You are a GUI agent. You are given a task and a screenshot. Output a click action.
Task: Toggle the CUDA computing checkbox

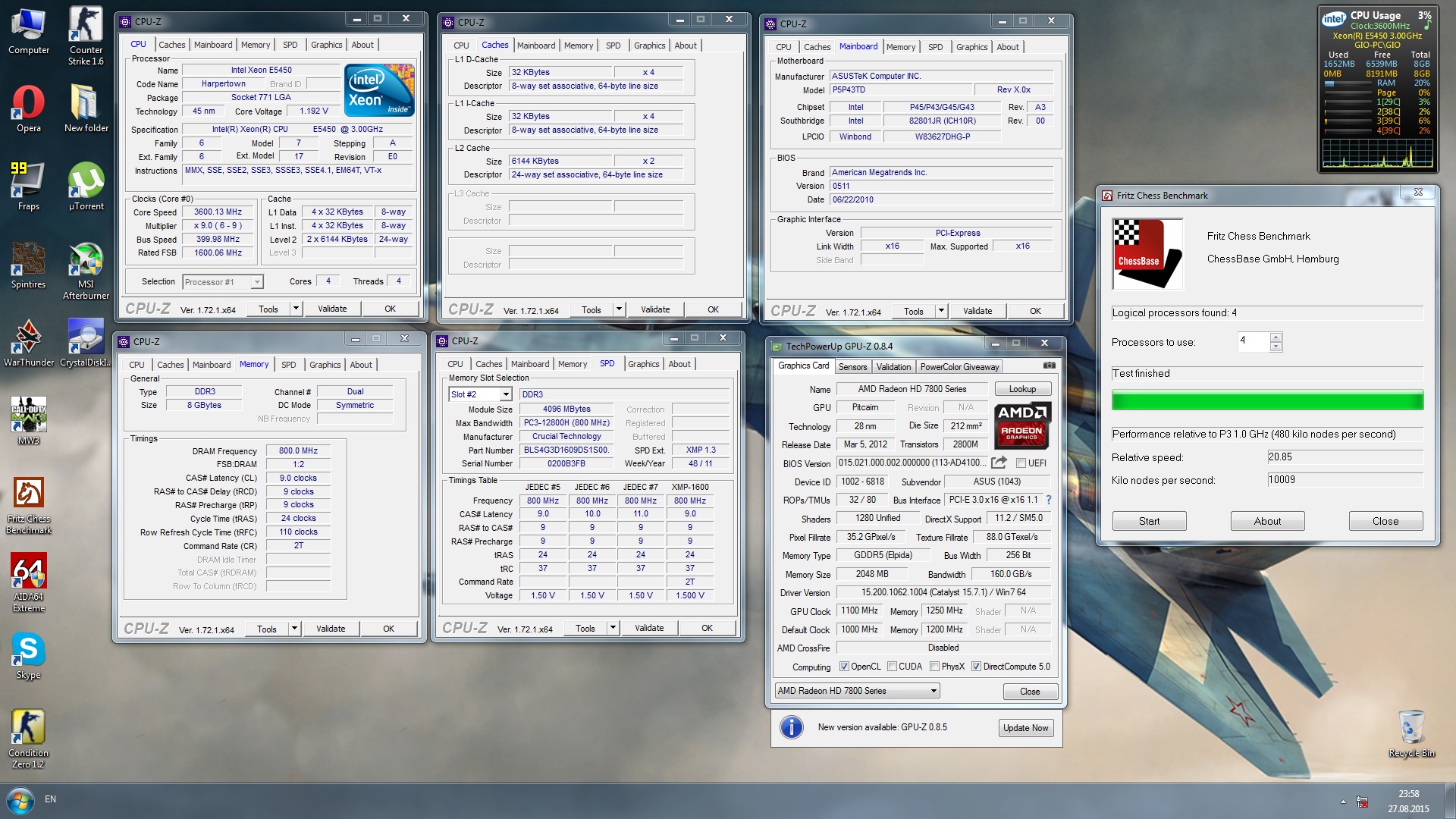893,667
